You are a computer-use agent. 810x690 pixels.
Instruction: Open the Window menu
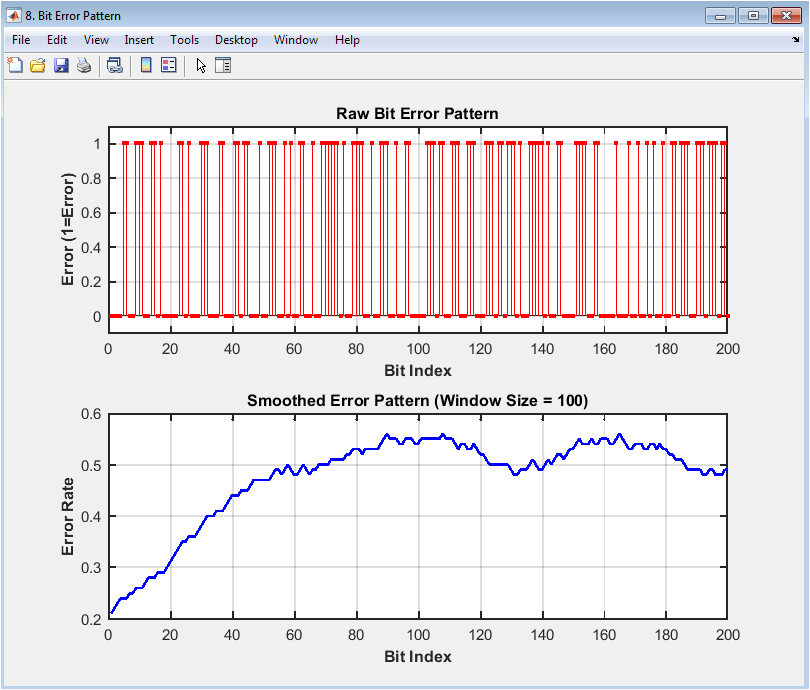[295, 40]
